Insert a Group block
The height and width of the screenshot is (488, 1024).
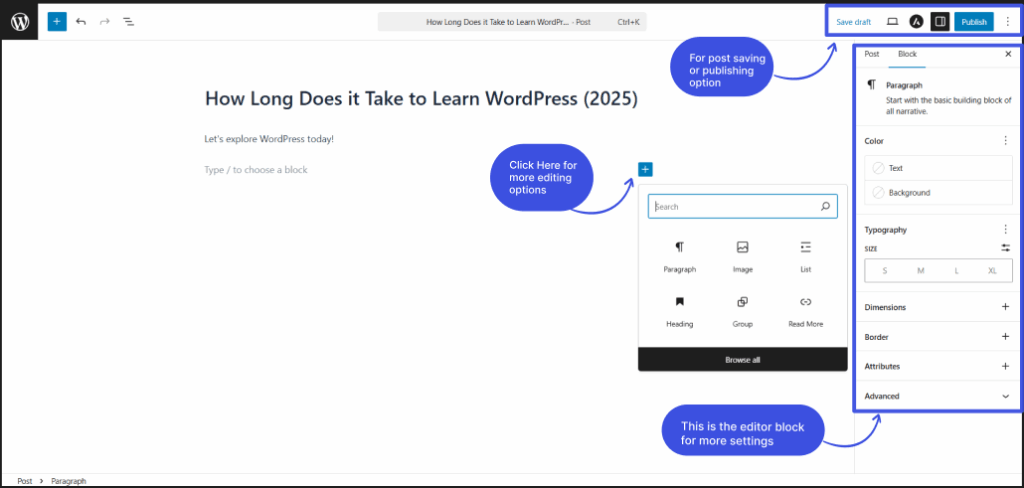(x=743, y=312)
